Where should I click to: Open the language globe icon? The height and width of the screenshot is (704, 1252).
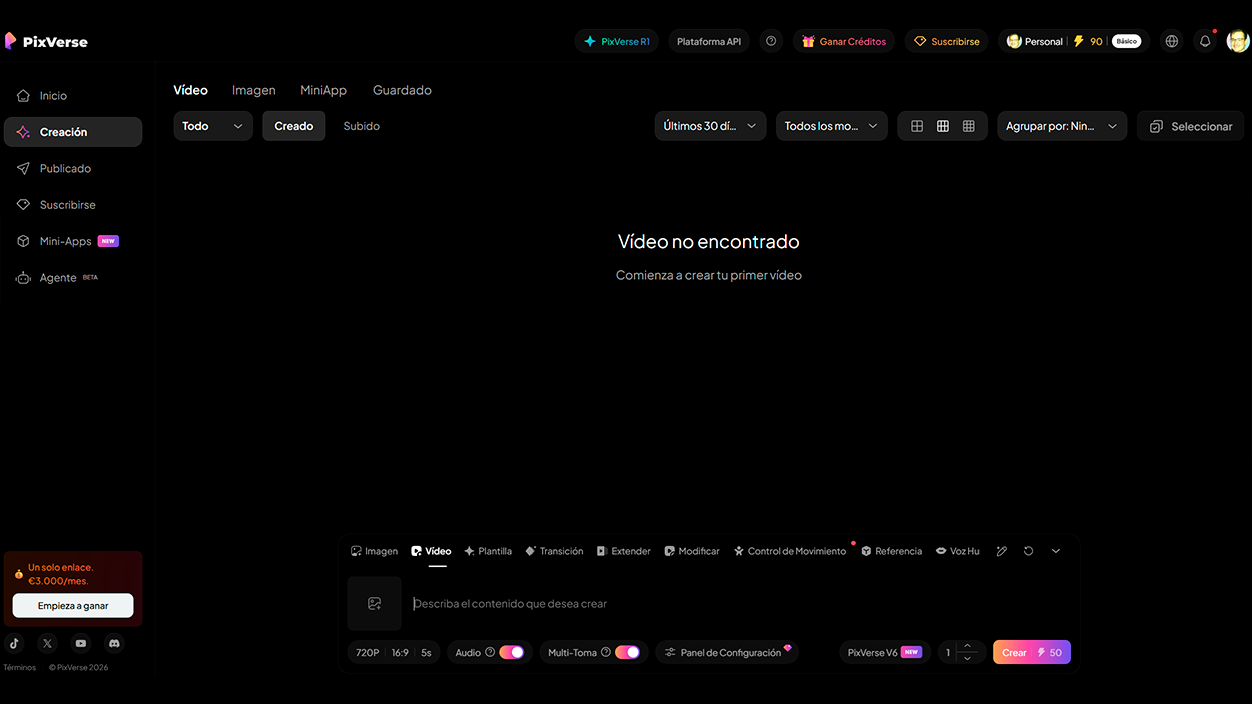pyautogui.click(x=1172, y=41)
